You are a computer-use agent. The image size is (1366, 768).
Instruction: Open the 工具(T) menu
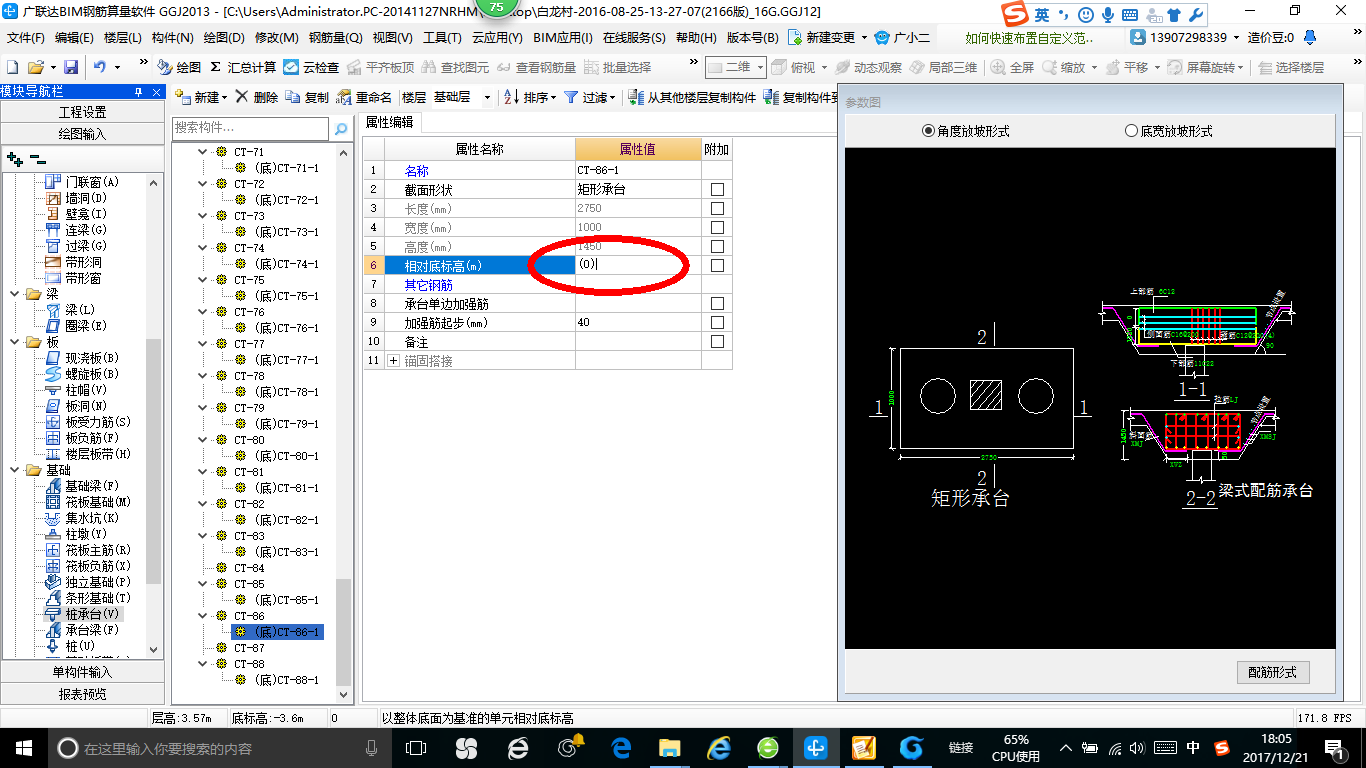click(442, 38)
